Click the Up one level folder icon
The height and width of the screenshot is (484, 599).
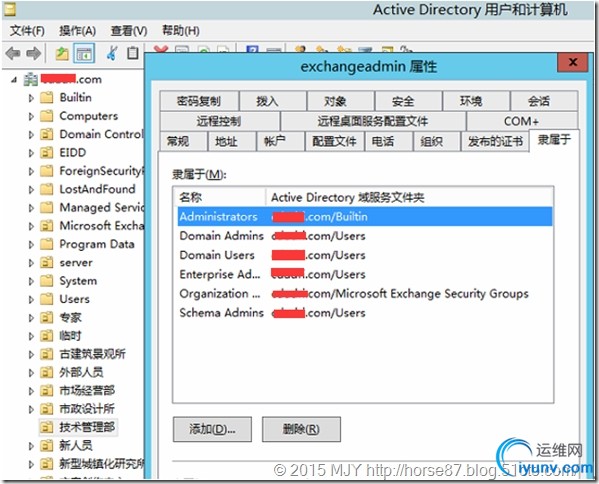coord(62,53)
